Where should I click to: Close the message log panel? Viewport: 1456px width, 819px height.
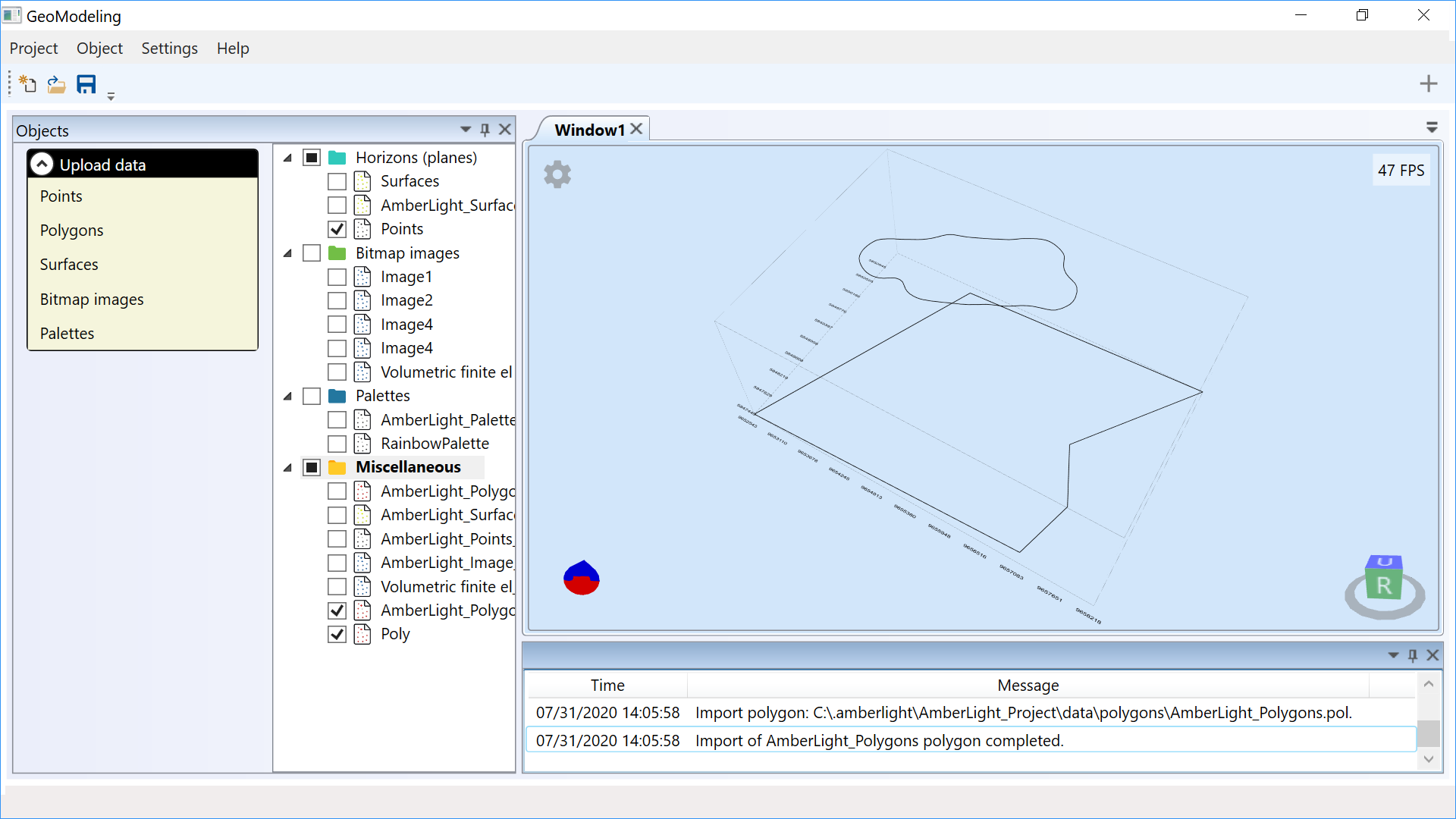(x=1432, y=655)
